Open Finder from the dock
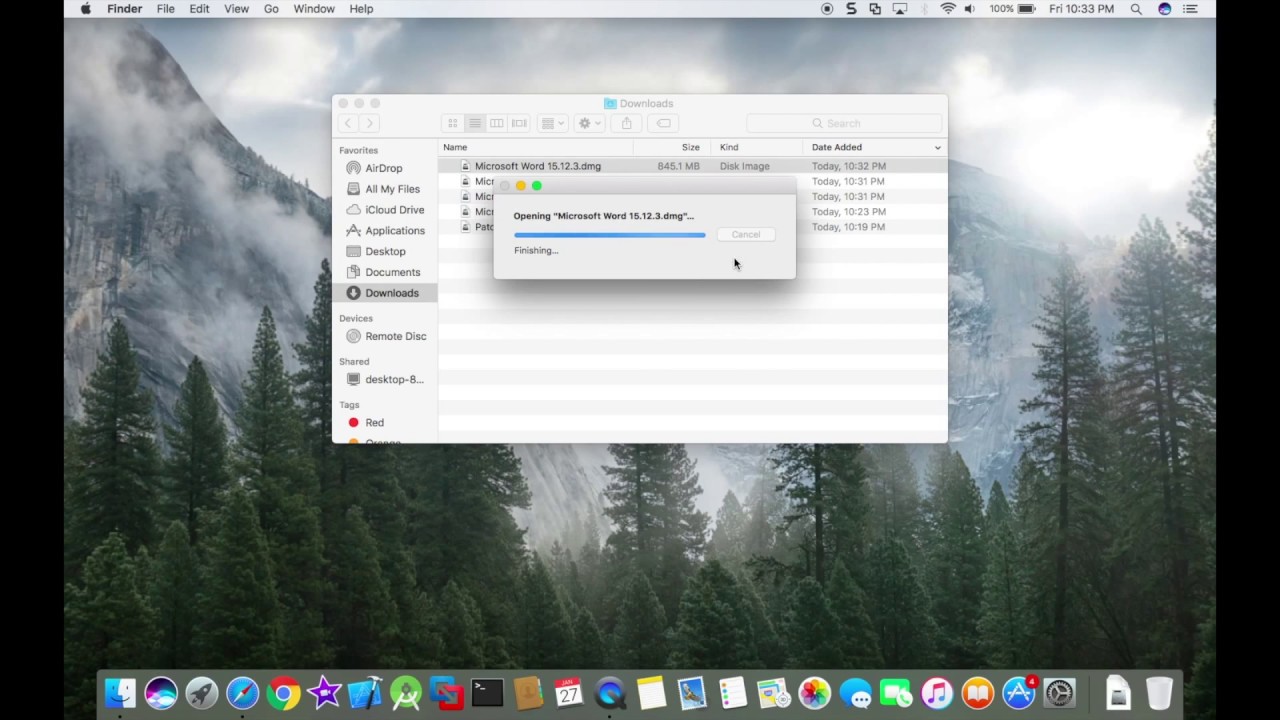1280x720 pixels. click(120, 693)
